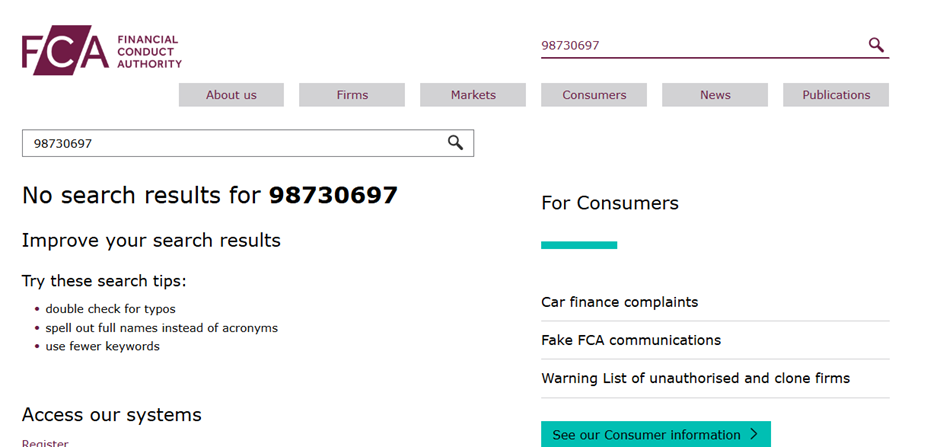This screenshot has height=447, width=940.
Task: Open the Firms menu
Action: tap(352, 95)
